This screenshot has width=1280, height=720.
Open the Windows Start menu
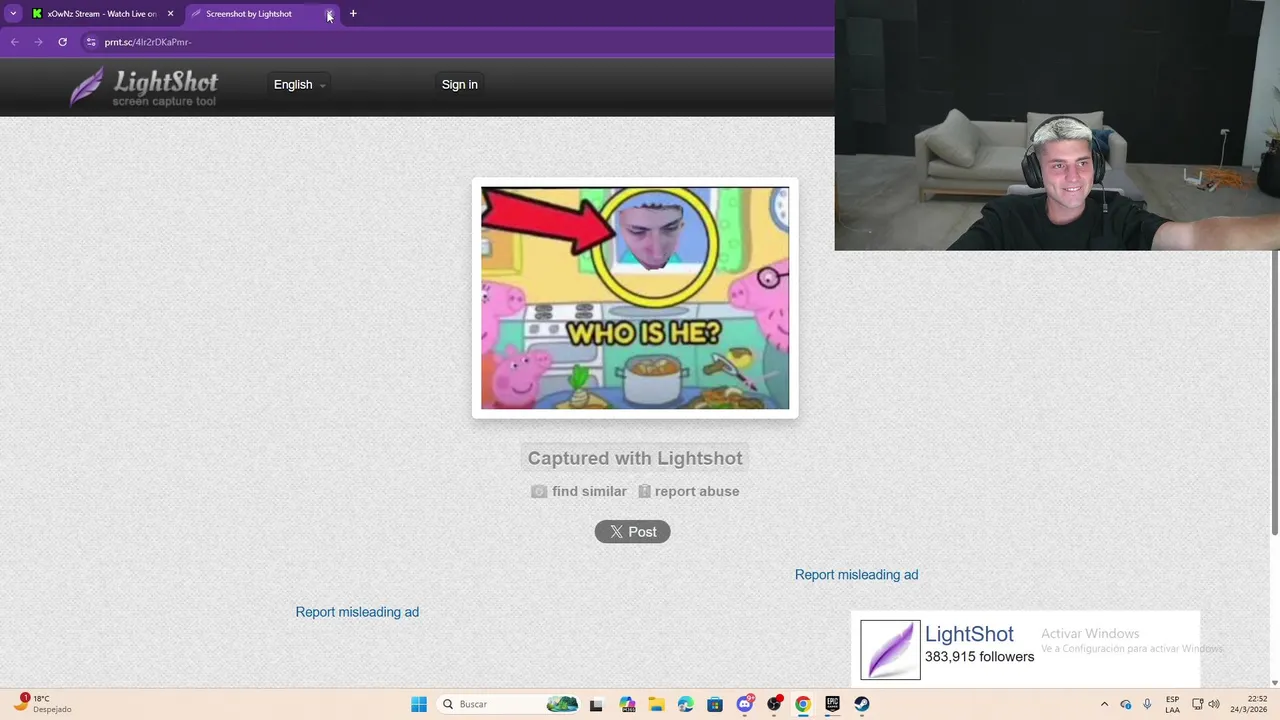tap(419, 704)
